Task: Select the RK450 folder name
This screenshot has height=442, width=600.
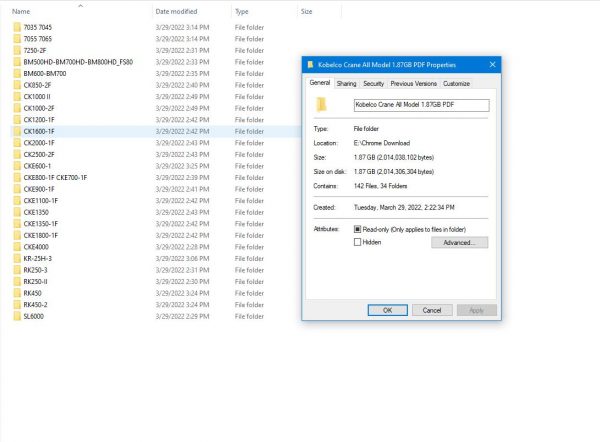Action: 33,293
